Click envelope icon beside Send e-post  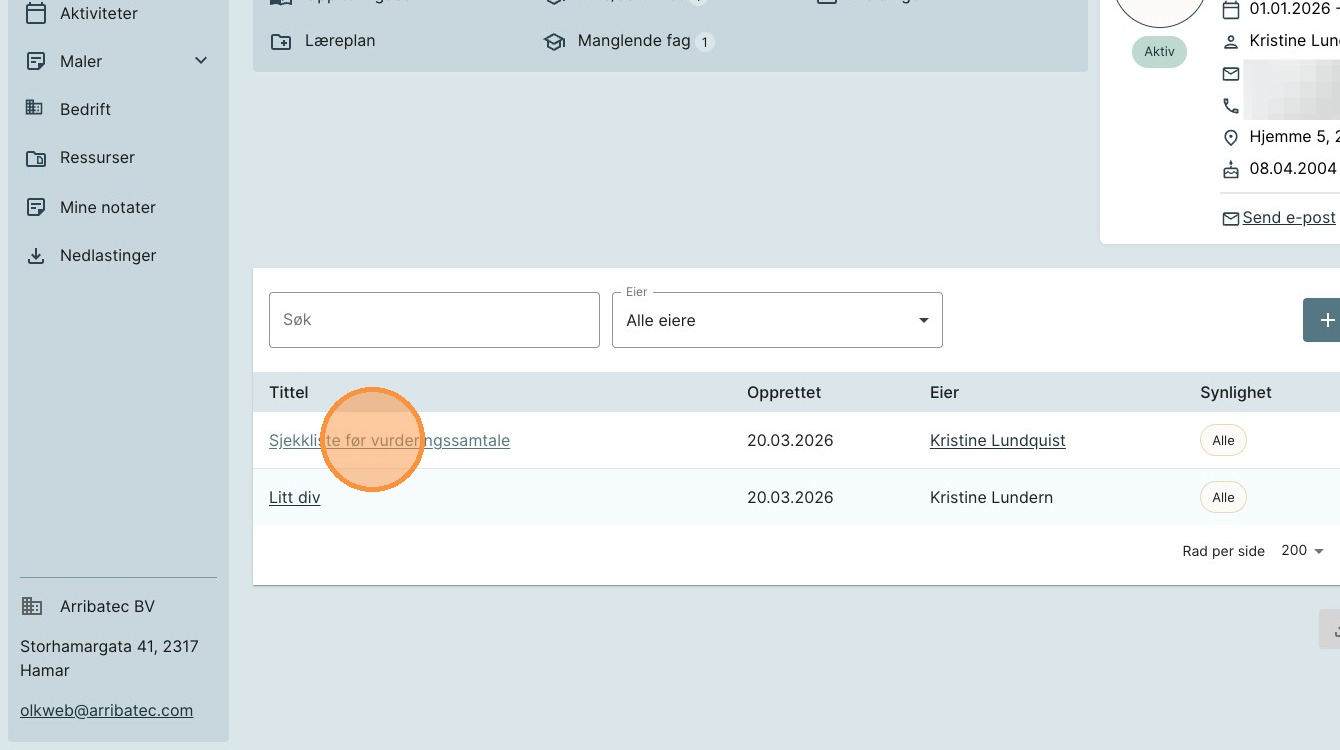point(1230,218)
